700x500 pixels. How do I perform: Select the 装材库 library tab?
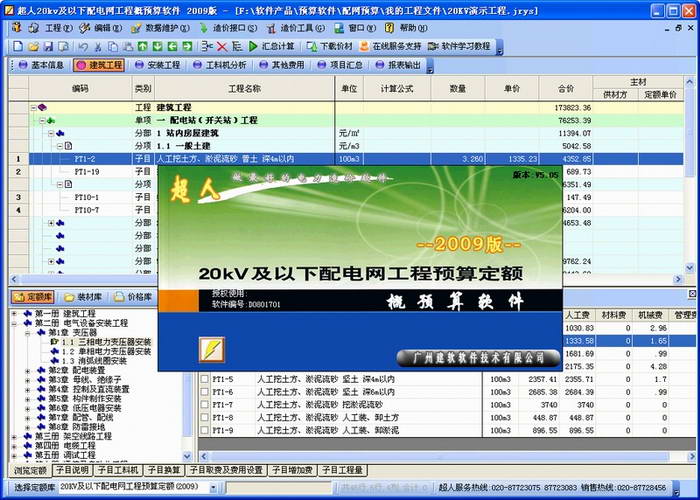83,297
